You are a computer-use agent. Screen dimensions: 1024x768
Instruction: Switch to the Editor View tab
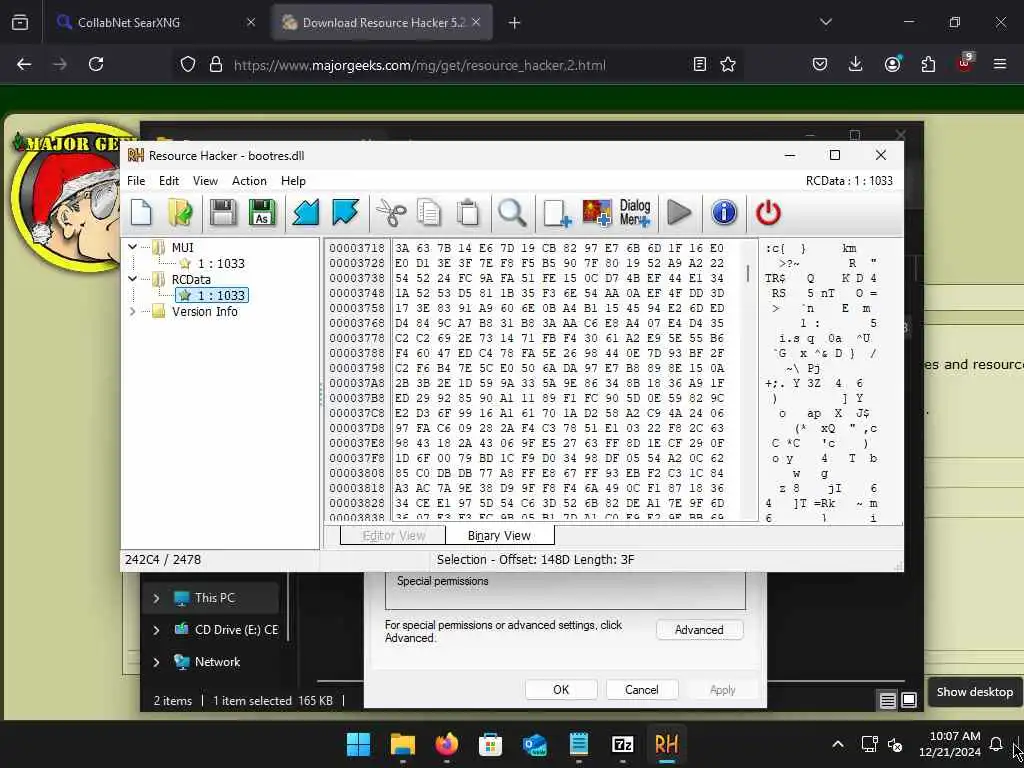click(x=394, y=536)
